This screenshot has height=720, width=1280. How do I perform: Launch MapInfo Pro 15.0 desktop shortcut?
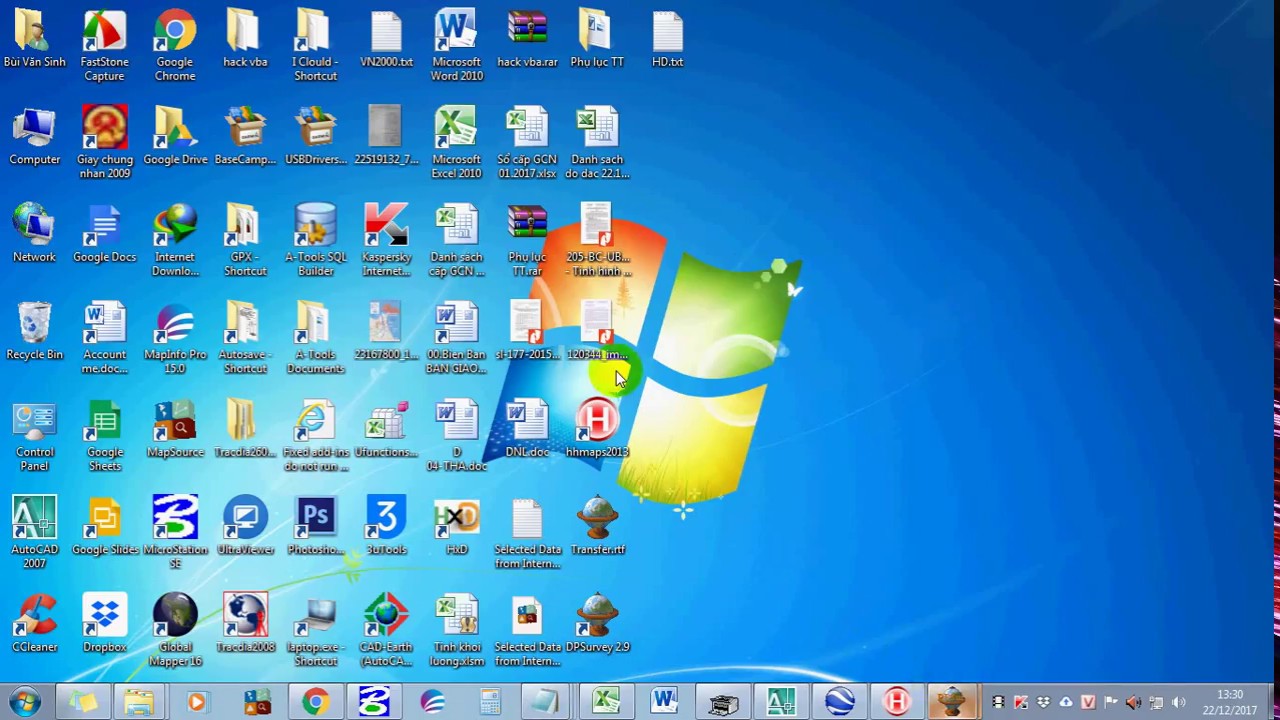tap(175, 337)
